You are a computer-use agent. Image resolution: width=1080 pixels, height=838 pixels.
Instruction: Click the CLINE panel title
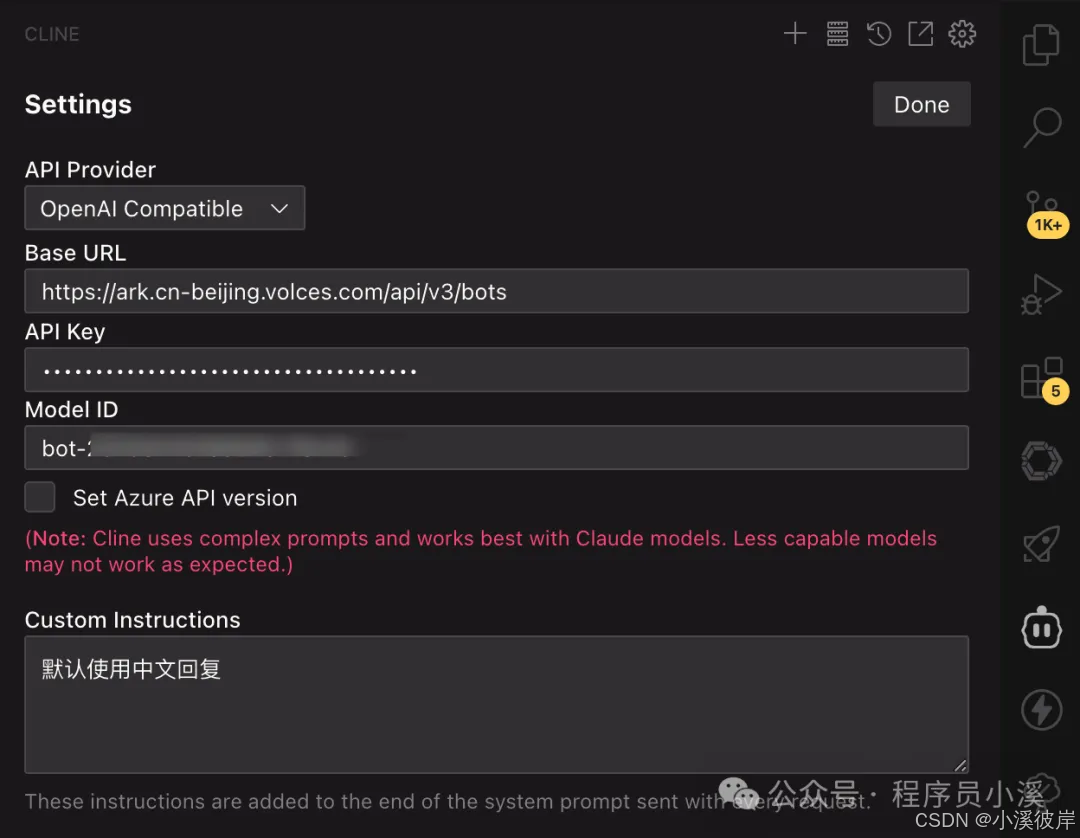pos(52,34)
